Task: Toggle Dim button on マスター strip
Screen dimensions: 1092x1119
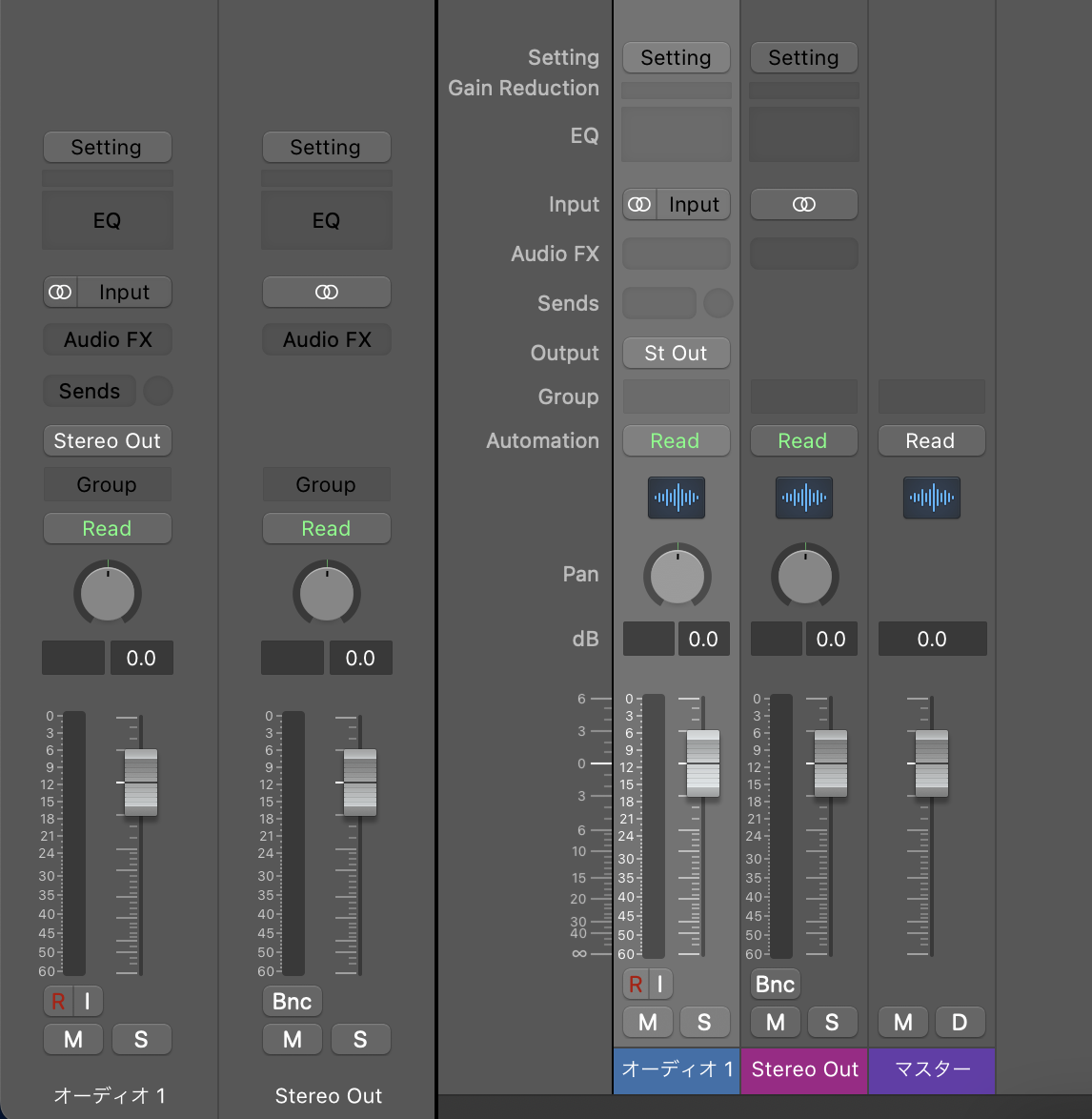Action: [960, 1023]
